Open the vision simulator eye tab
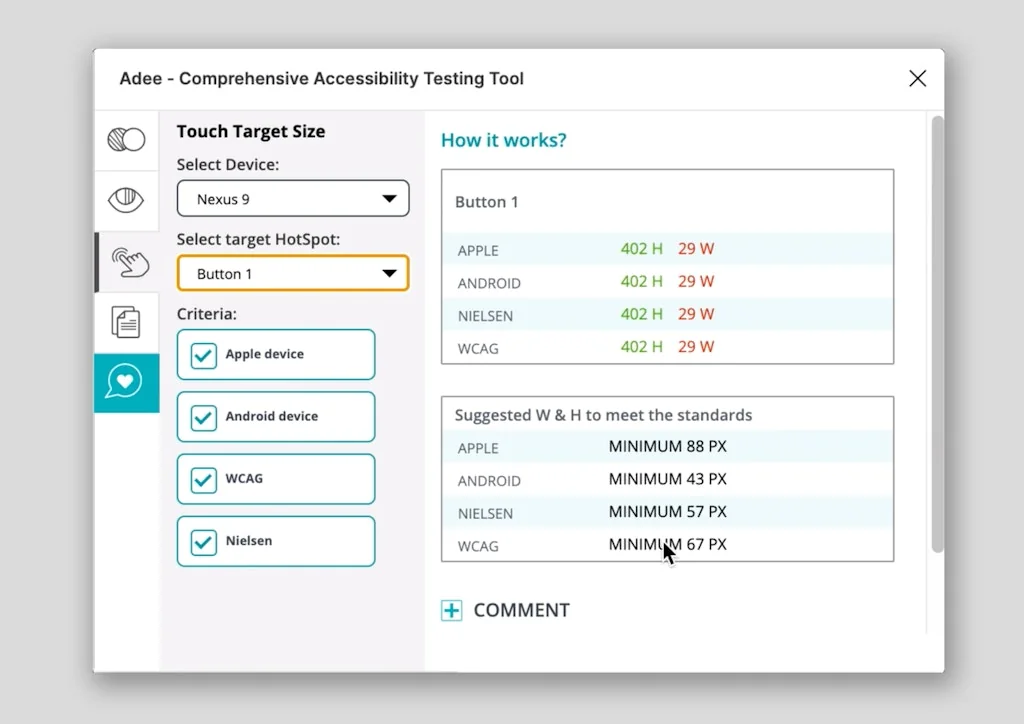This screenshot has height=724, width=1024. [126, 200]
